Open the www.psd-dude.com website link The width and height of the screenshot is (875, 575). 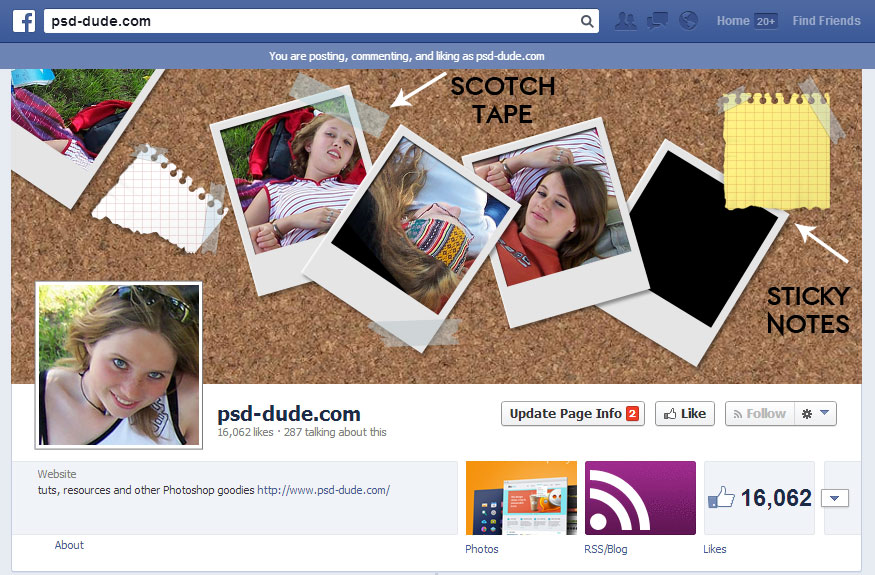323,490
